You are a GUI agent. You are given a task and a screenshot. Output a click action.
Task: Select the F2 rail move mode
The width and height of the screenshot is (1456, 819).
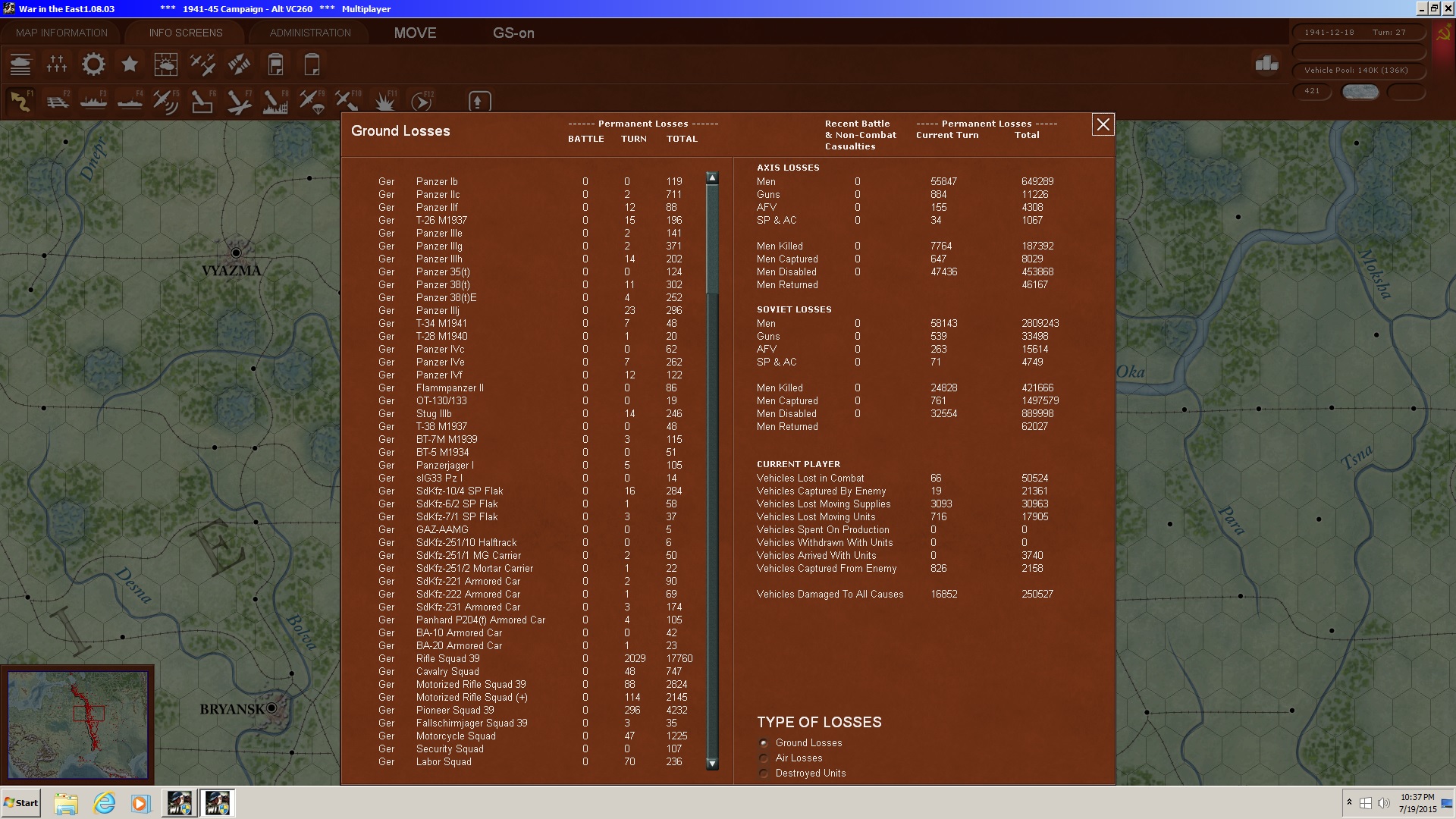[x=58, y=102]
